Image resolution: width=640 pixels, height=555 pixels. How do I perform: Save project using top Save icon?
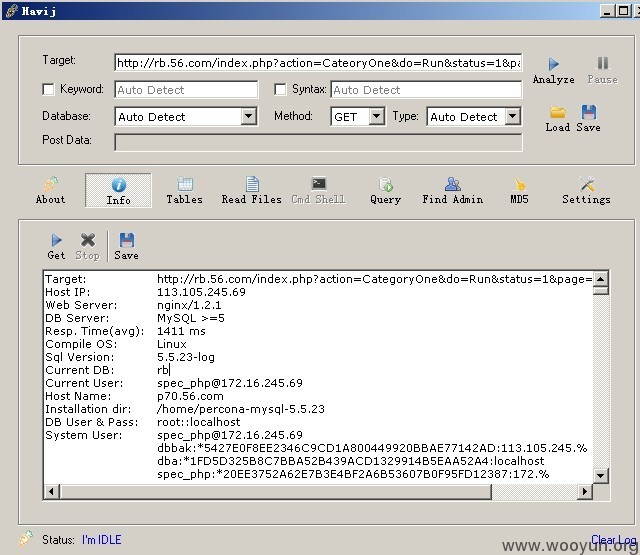tap(588, 119)
